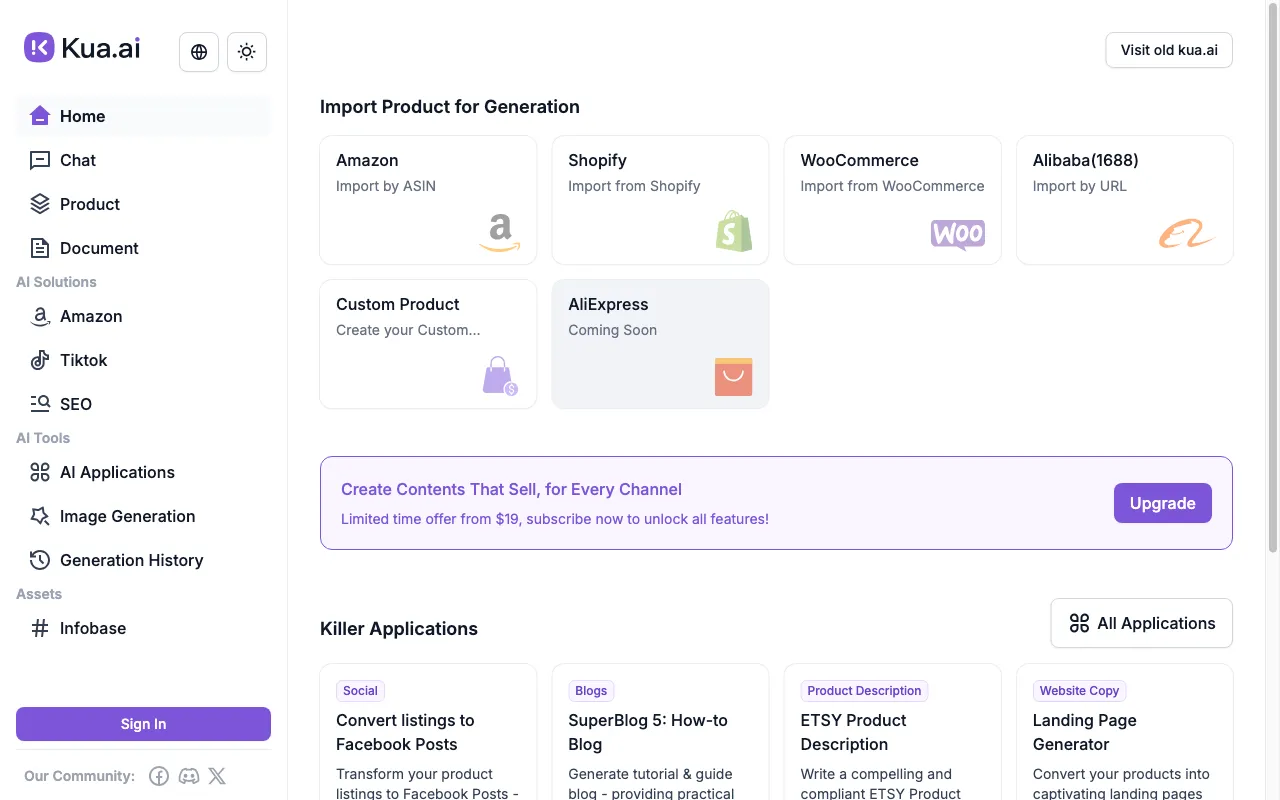Select the Import from WooCommerce text
The height and width of the screenshot is (800, 1280).
pos(892,186)
